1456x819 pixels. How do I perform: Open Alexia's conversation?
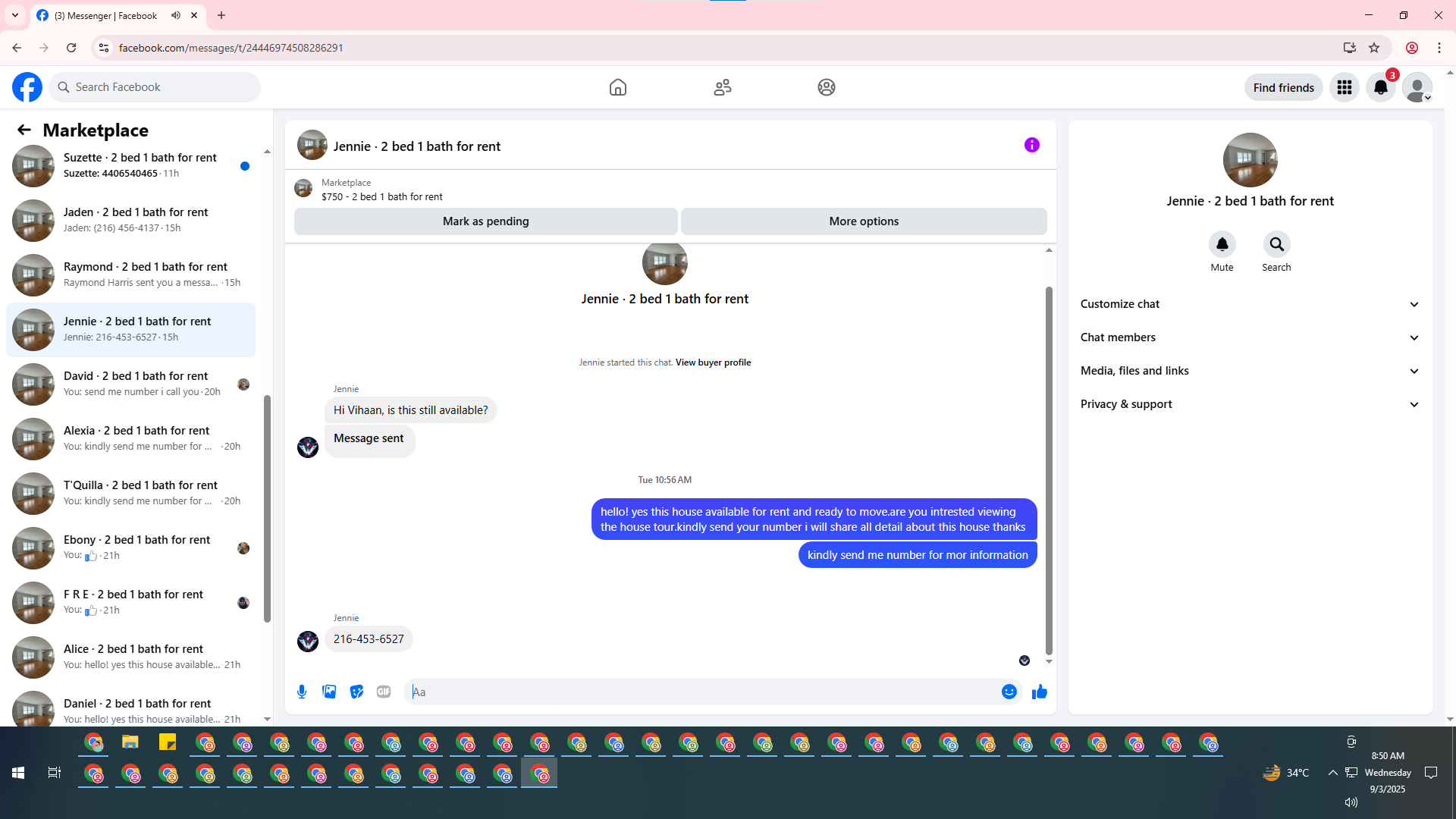[130, 439]
